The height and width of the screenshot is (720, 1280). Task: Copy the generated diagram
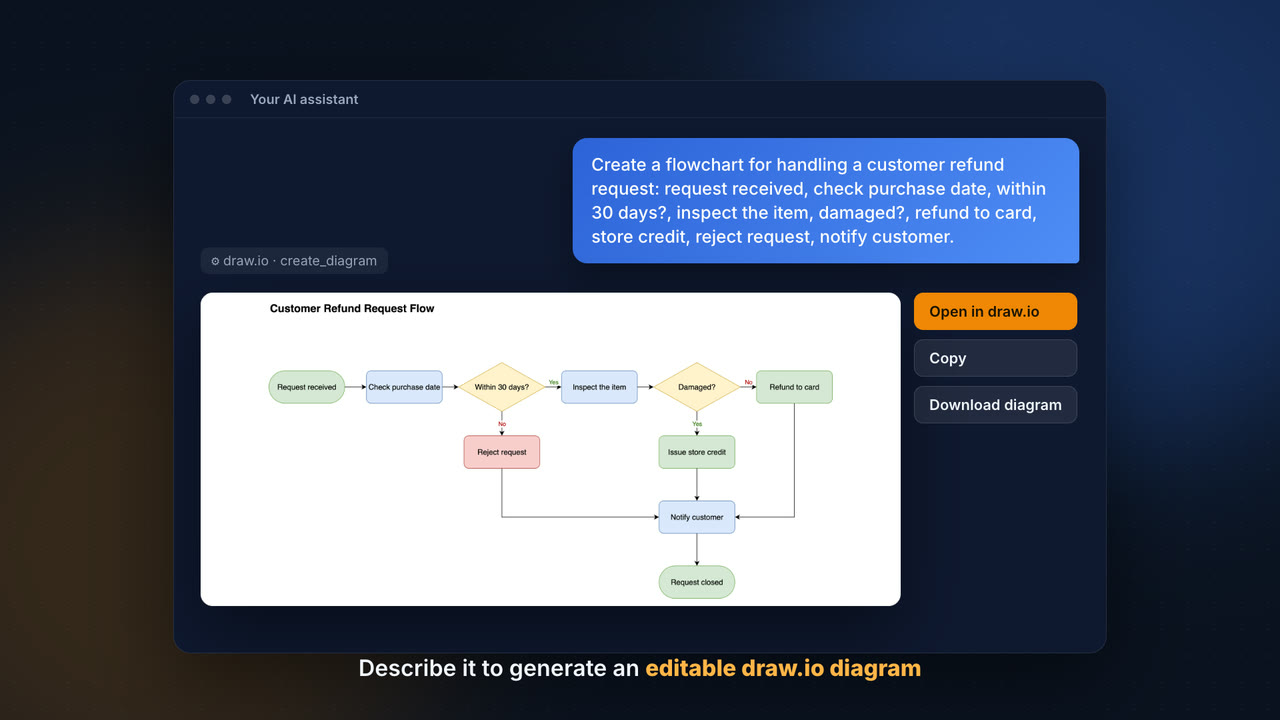(x=995, y=358)
